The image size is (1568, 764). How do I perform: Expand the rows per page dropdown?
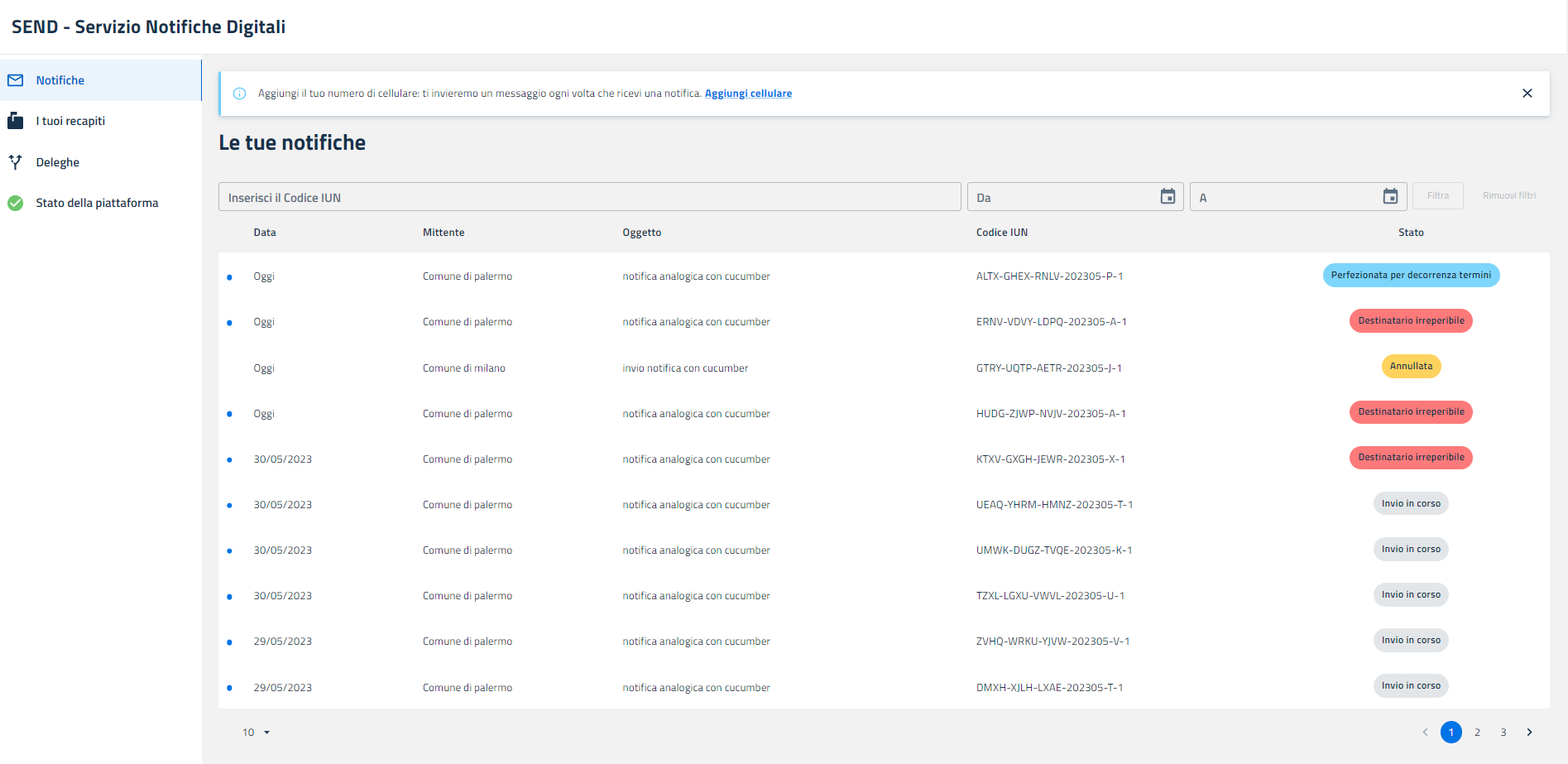[257, 733]
